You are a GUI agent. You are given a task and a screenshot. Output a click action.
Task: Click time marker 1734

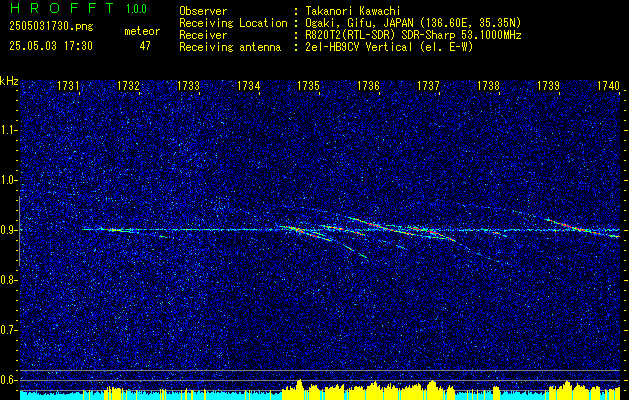pyautogui.click(x=248, y=85)
